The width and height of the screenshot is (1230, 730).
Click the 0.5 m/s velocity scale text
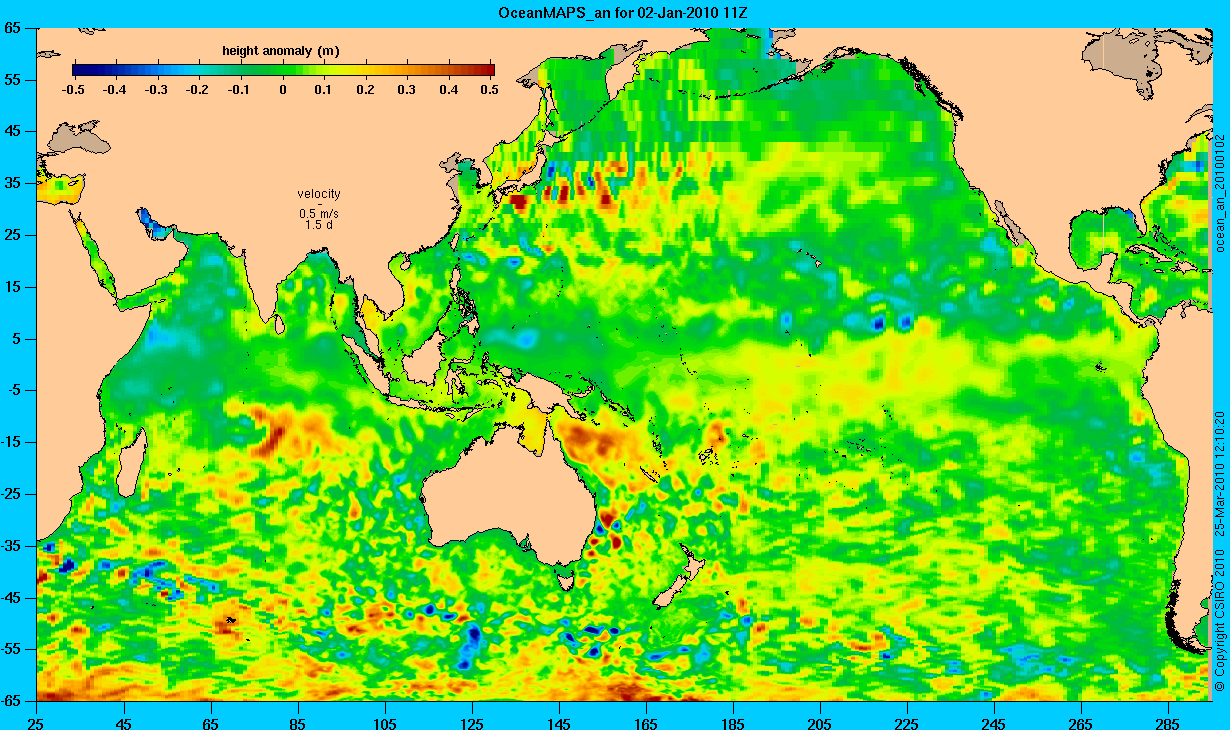tap(319, 214)
